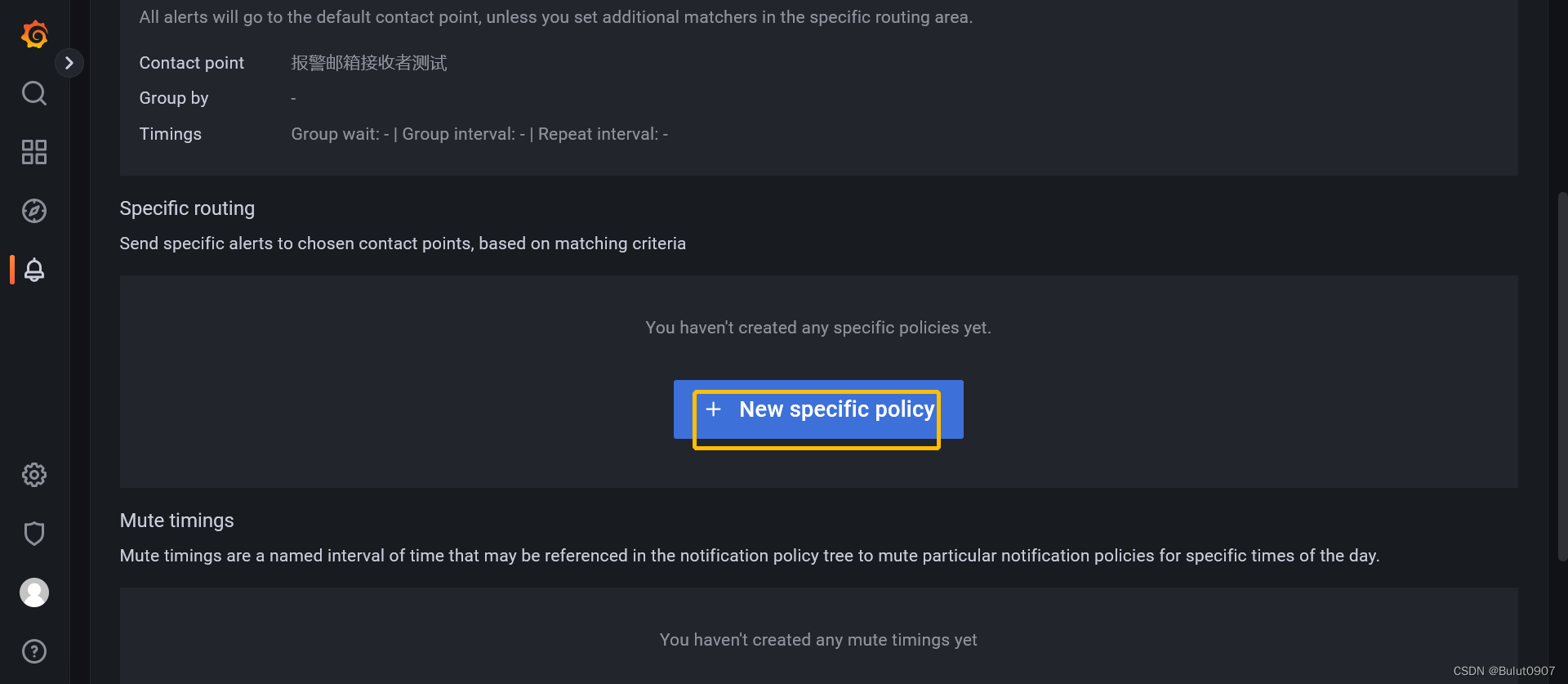Expand the collapsed navigation sidebar chevron

pyautogui.click(x=69, y=62)
